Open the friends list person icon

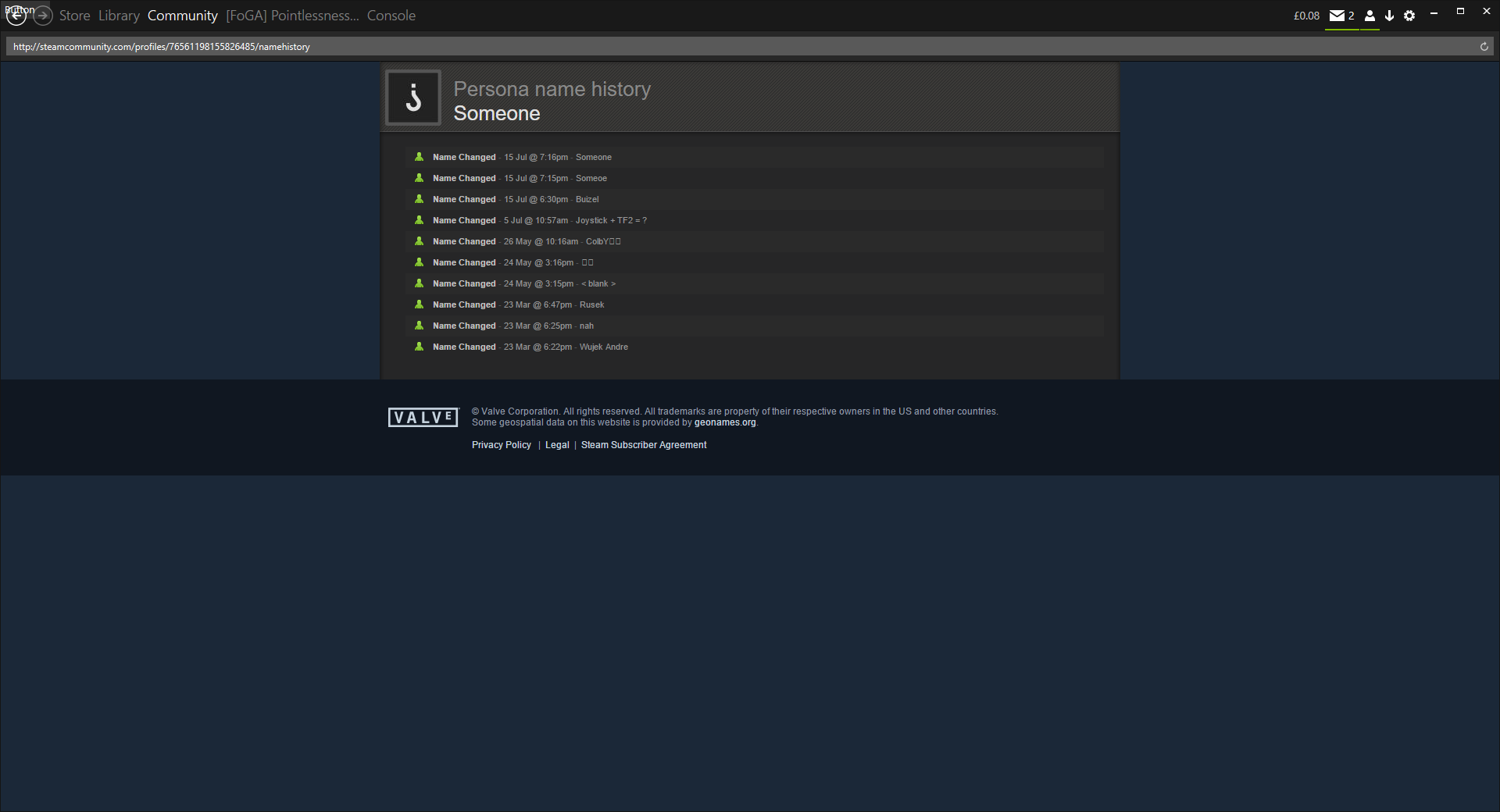(1370, 16)
